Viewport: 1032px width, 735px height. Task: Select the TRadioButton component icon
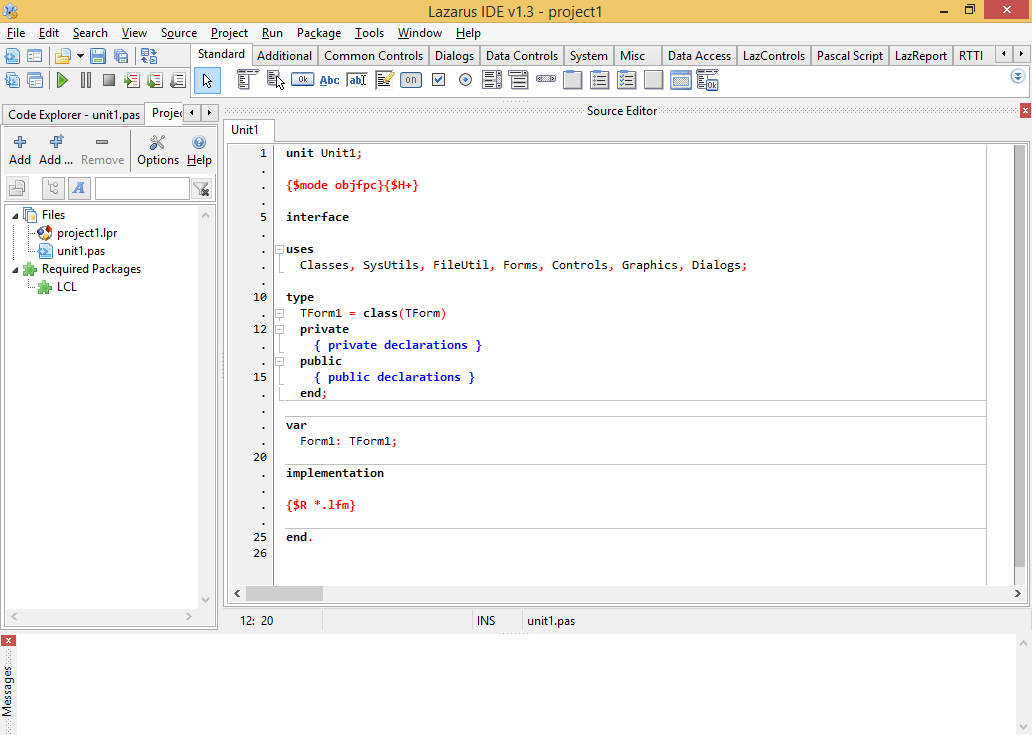[x=465, y=80]
